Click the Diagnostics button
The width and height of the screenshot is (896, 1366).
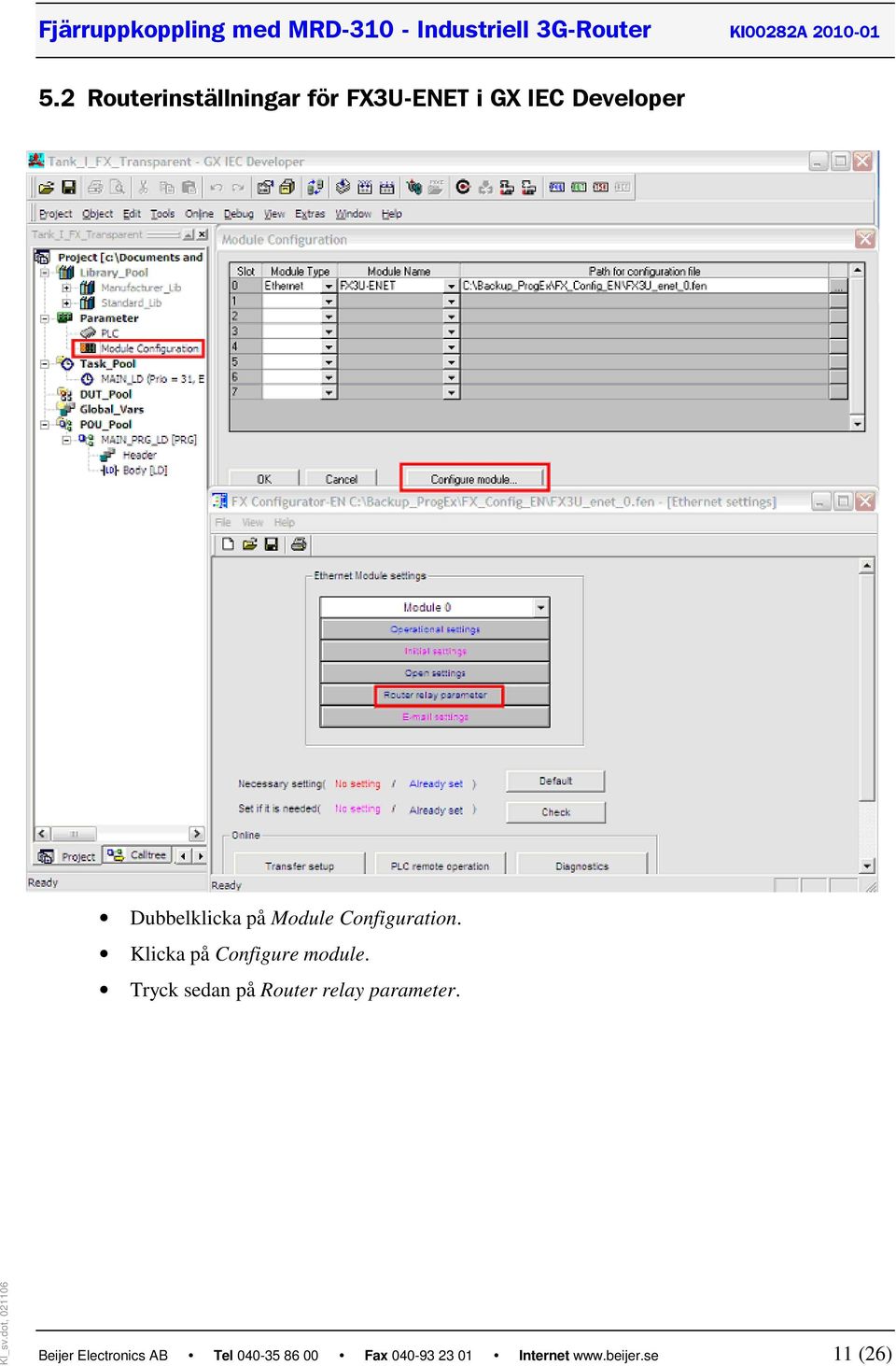(581, 866)
